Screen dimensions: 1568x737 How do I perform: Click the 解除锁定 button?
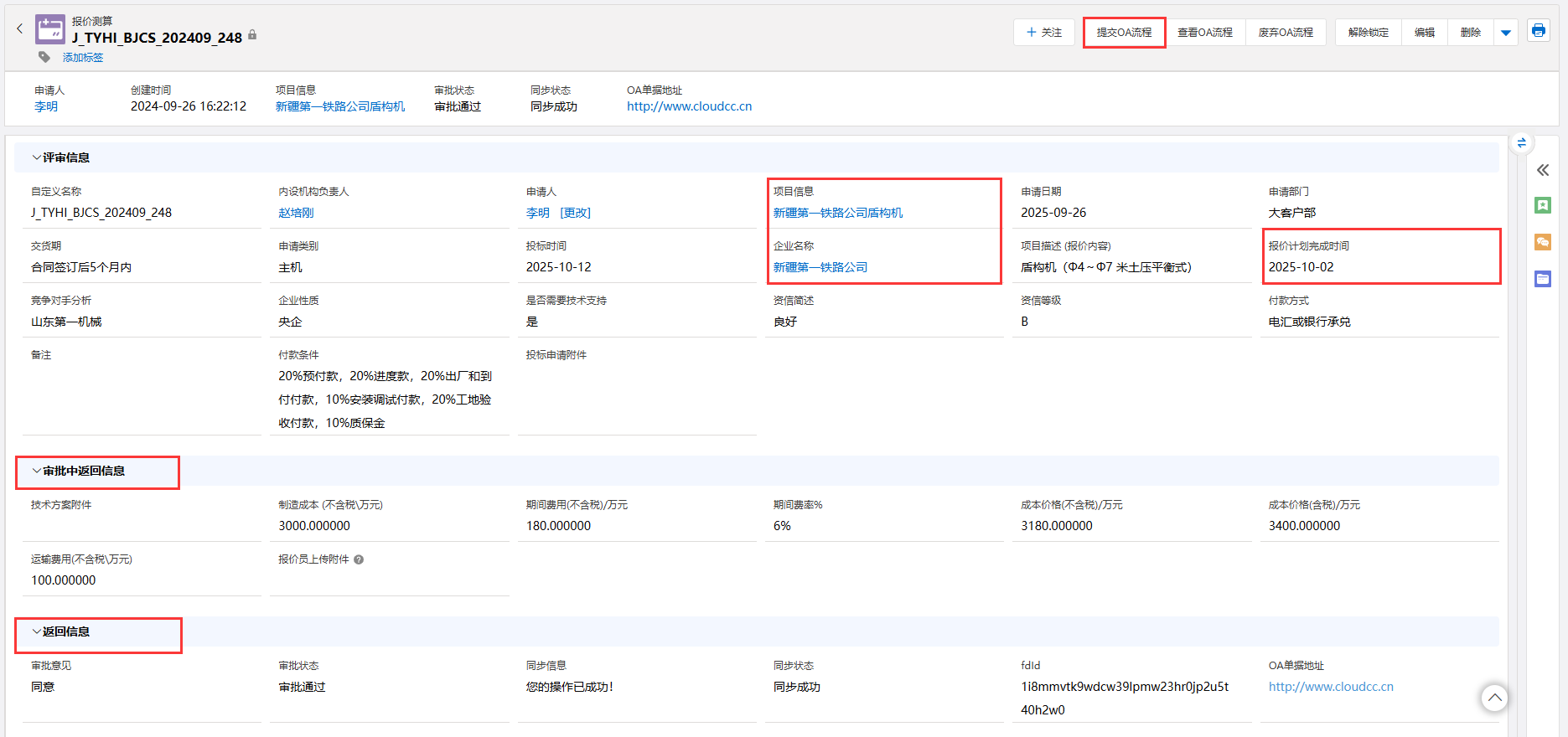pos(1368,33)
